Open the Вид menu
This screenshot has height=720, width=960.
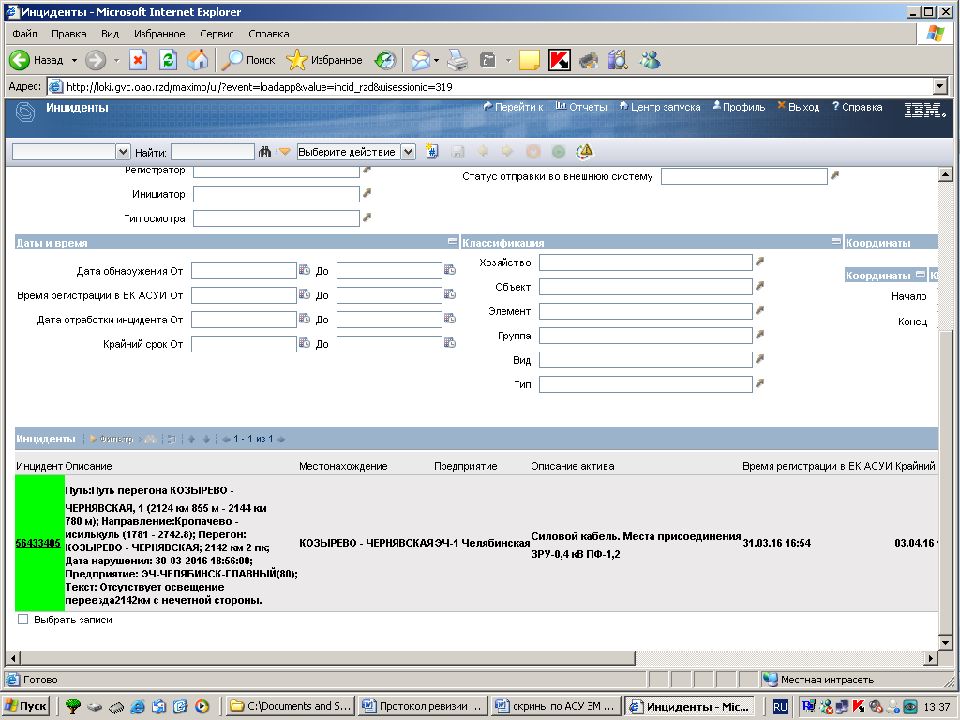coord(110,34)
